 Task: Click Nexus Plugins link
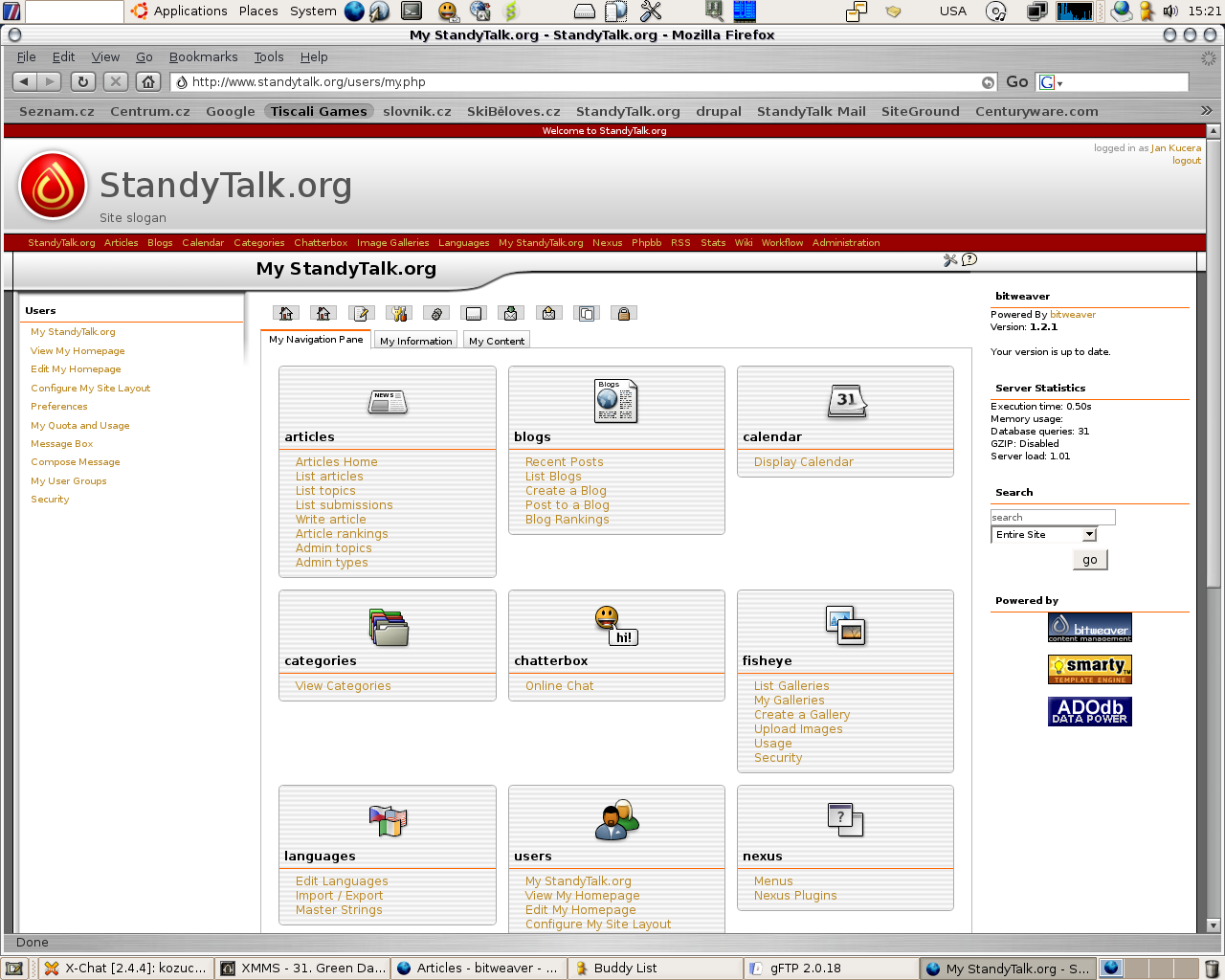click(x=795, y=896)
